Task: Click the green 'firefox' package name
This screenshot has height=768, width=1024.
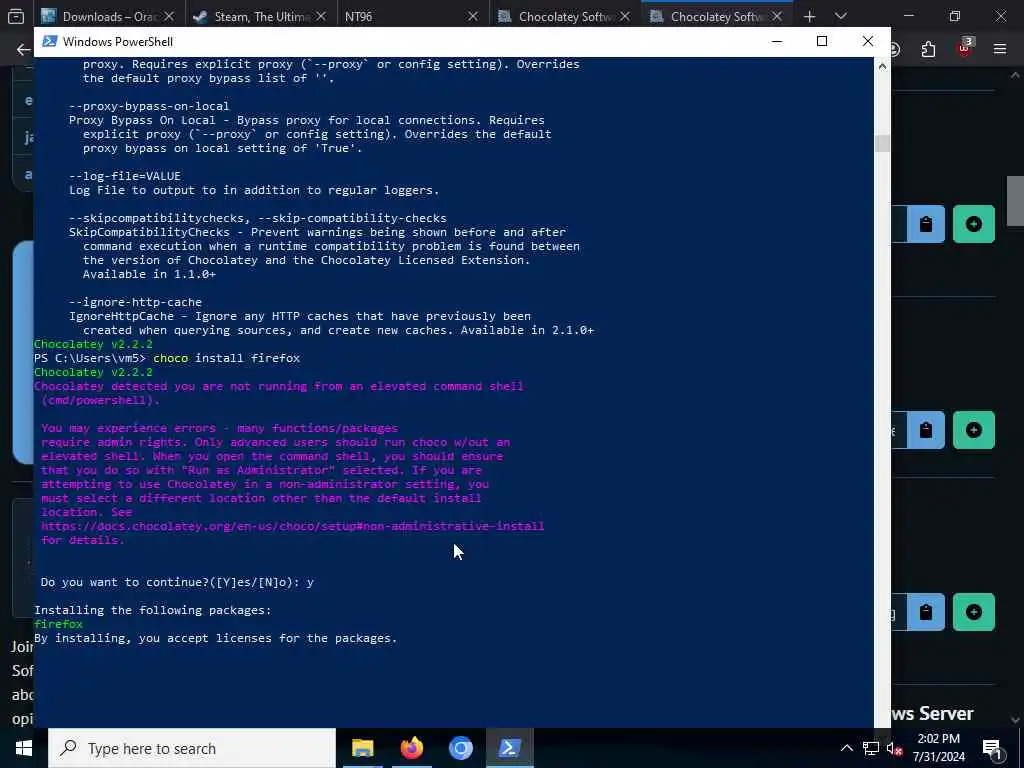Action: pyautogui.click(x=58, y=624)
